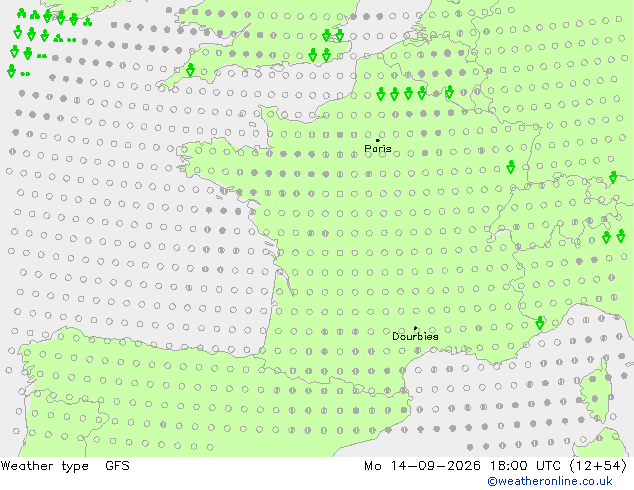This screenshot has width=634, height=490.
Task: Click the Weather type caption text
Action: (44, 466)
